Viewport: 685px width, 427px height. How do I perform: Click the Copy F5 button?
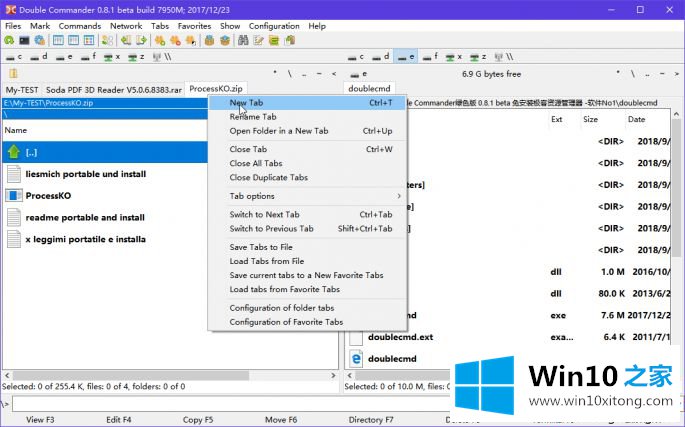pyautogui.click(x=198, y=420)
